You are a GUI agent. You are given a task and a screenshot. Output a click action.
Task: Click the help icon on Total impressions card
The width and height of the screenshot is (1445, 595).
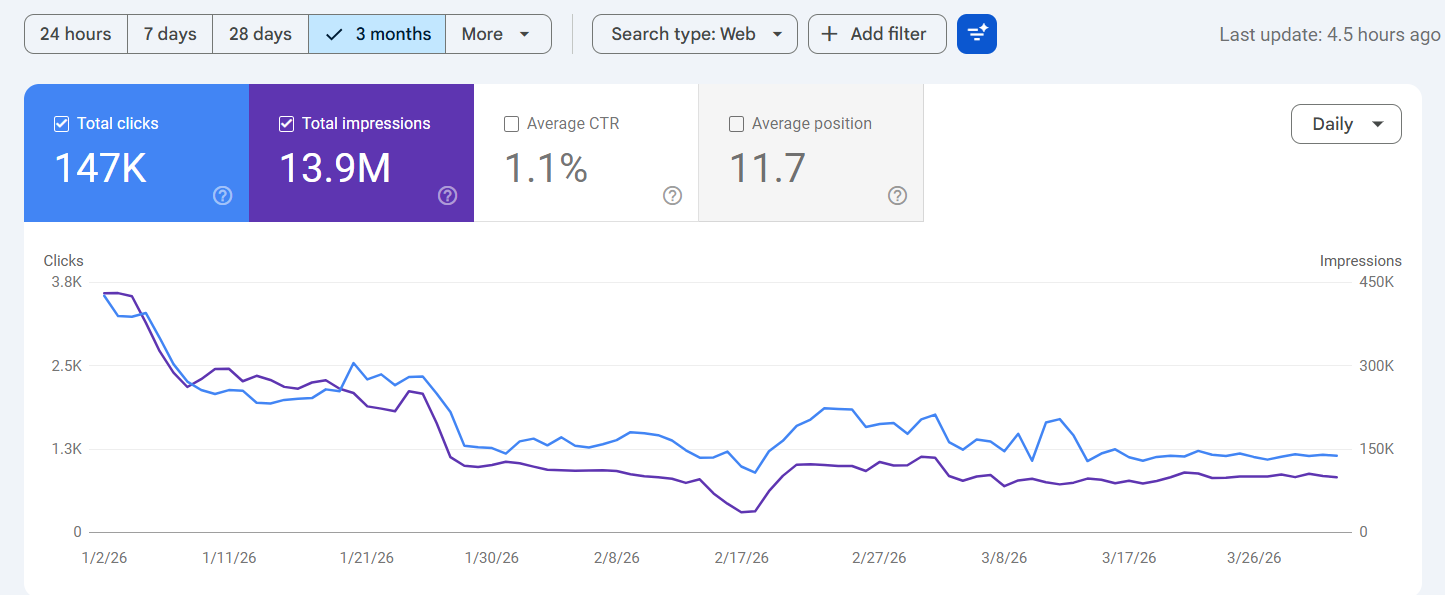tap(447, 196)
